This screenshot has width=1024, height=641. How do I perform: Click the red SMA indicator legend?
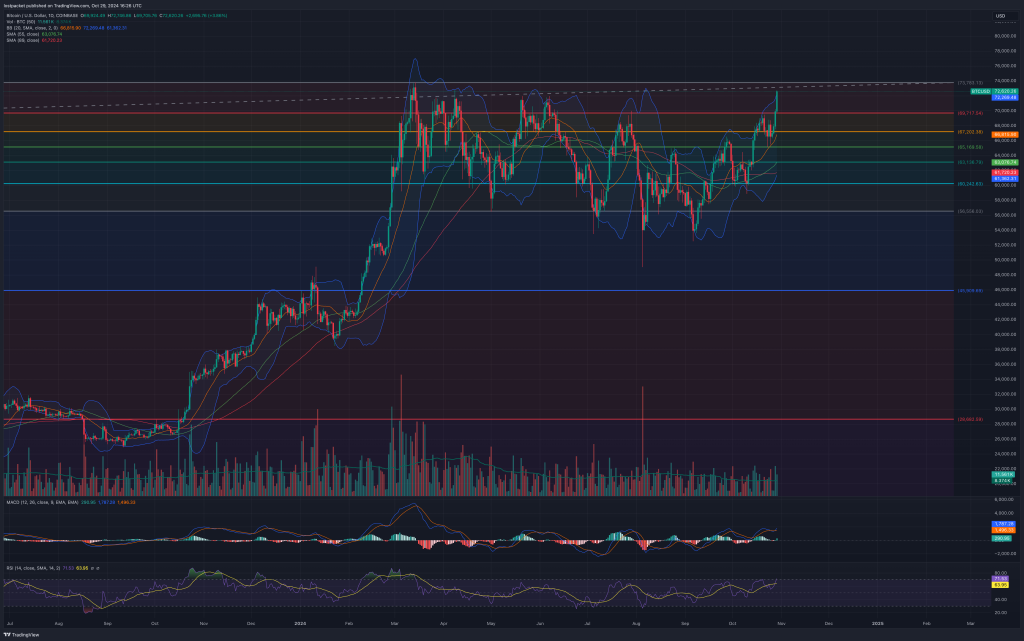[x=23, y=40]
